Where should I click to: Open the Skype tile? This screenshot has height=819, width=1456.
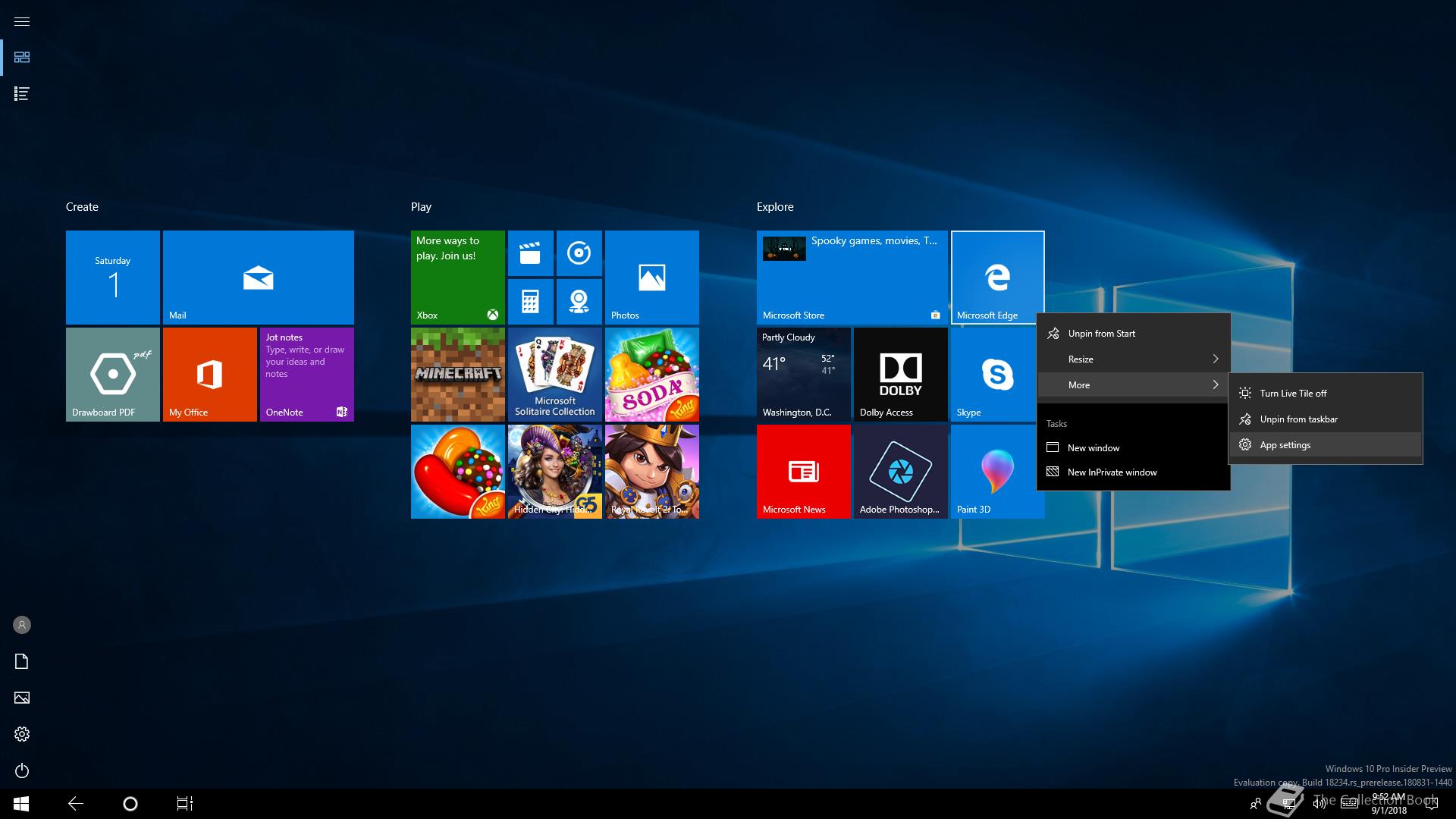(993, 375)
